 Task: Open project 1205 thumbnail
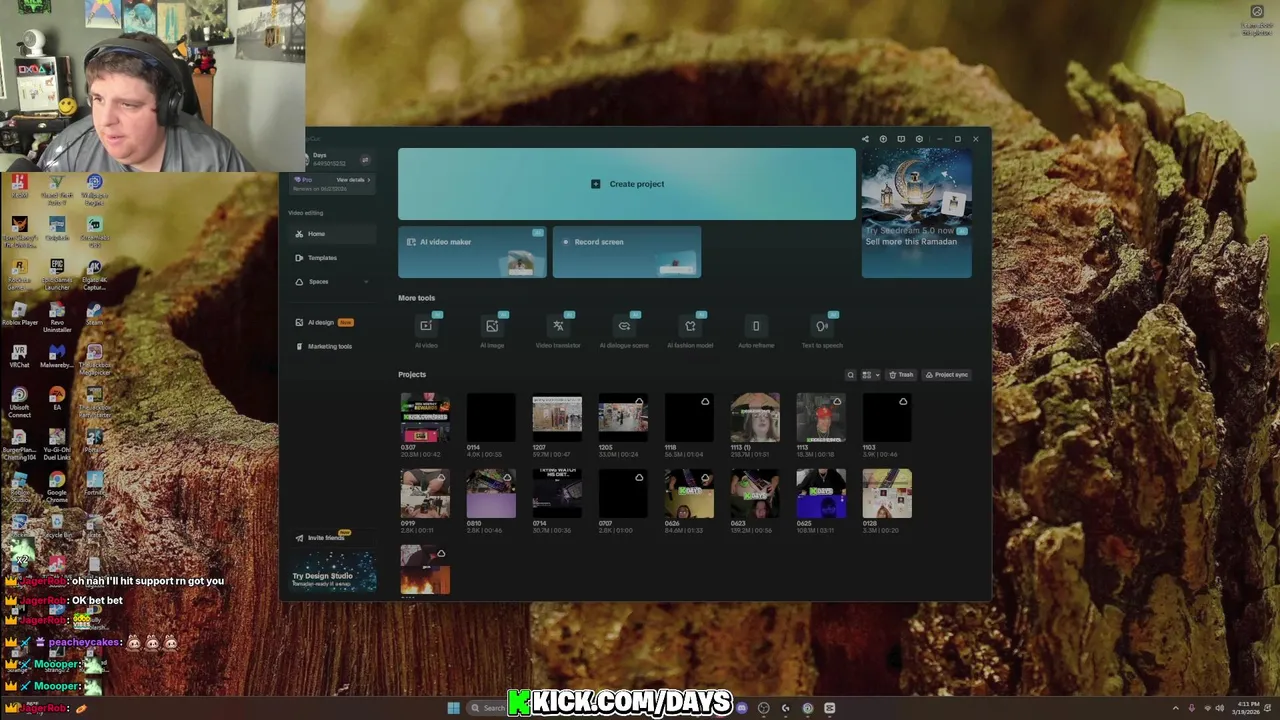coord(623,418)
